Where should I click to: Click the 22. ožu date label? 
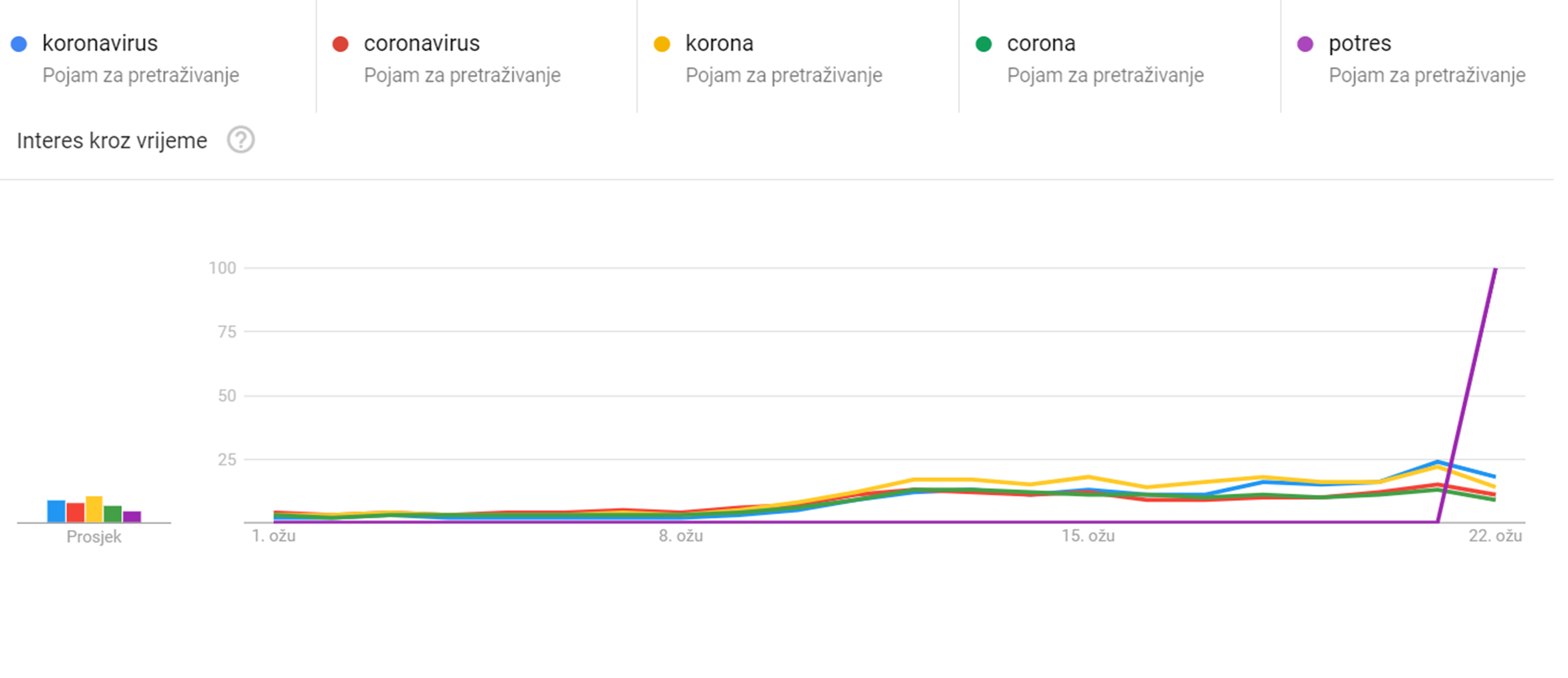pyautogui.click(x=1495, y=536)
